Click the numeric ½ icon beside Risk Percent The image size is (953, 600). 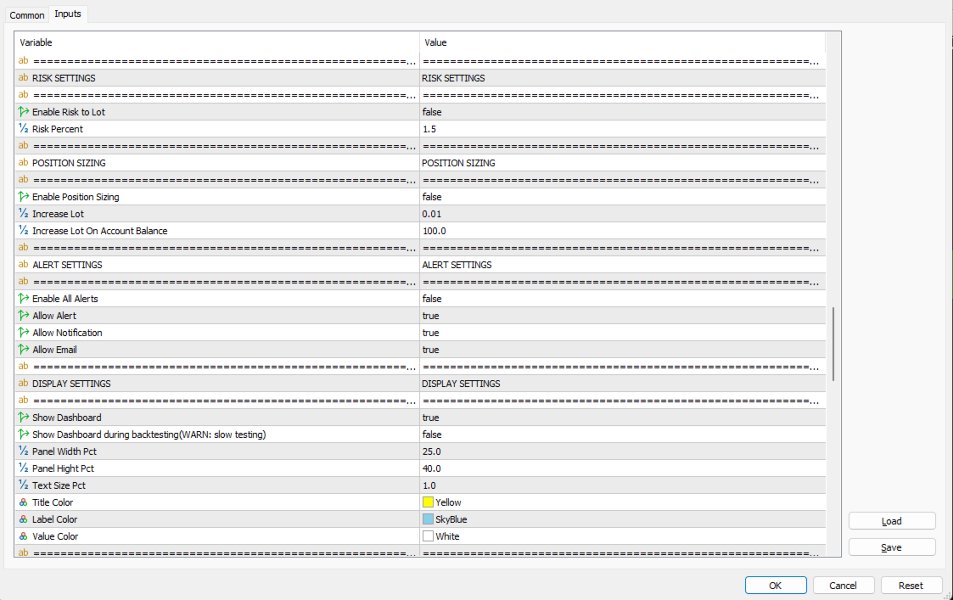point(24,128)
